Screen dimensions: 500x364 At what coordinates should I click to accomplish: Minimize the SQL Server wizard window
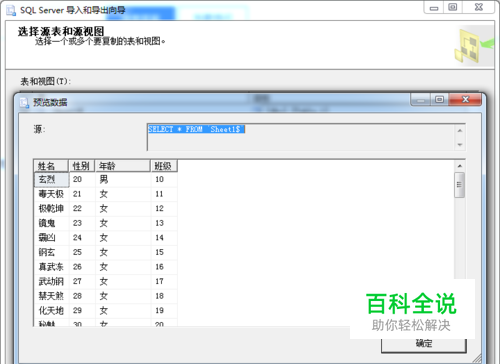pyautogui.click(x=434, y=7)
